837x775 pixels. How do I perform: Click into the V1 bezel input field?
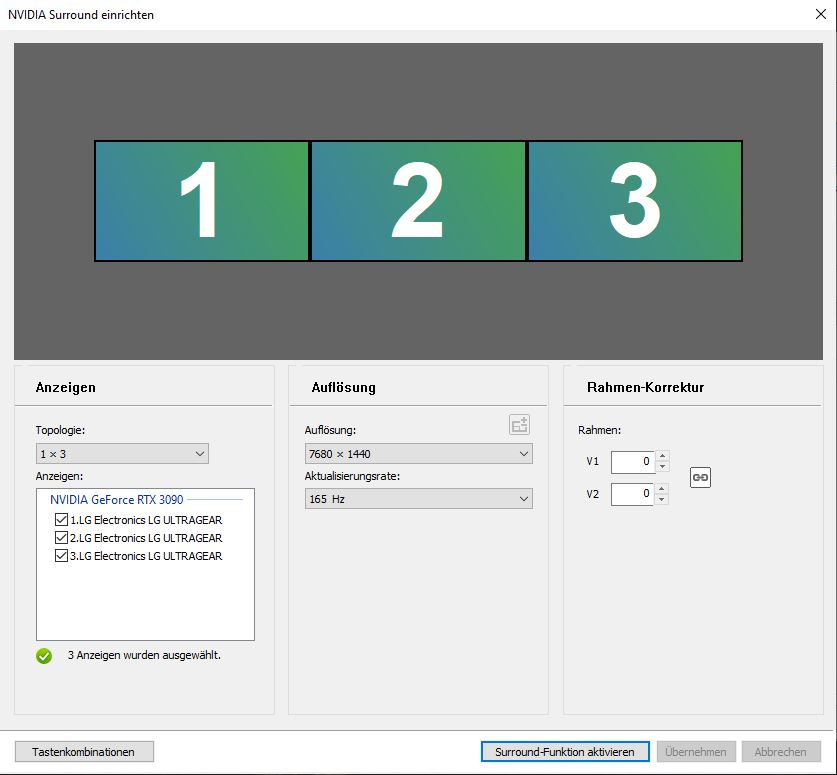coord(633,462)
